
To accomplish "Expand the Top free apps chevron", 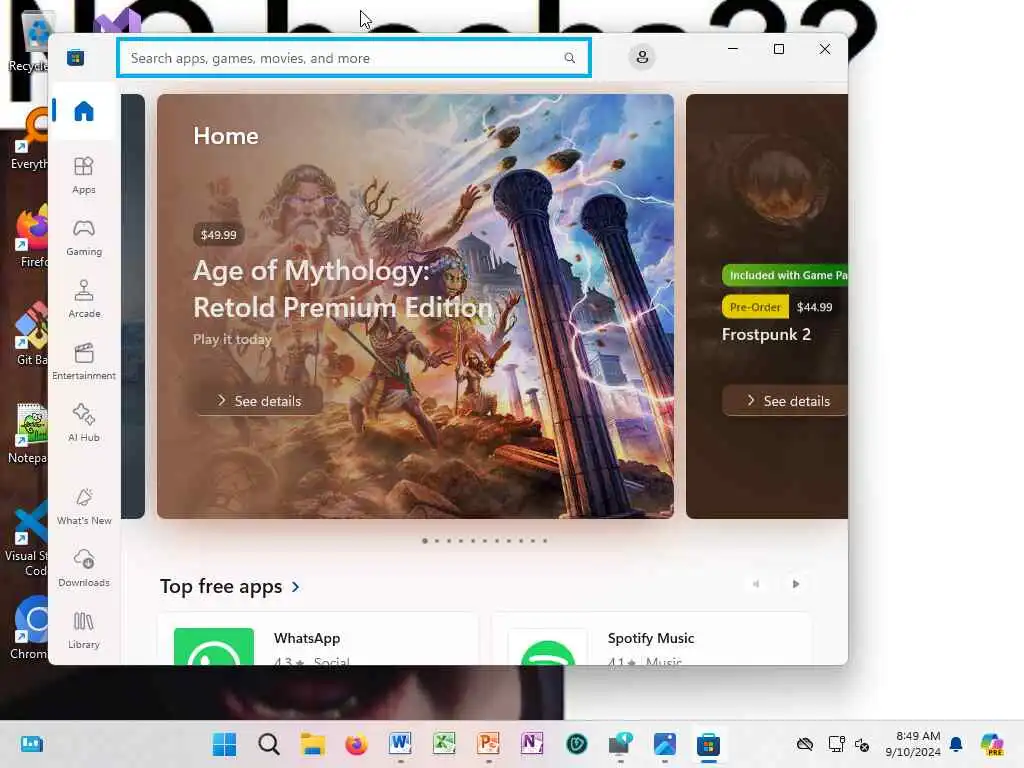I will point(296,586).
